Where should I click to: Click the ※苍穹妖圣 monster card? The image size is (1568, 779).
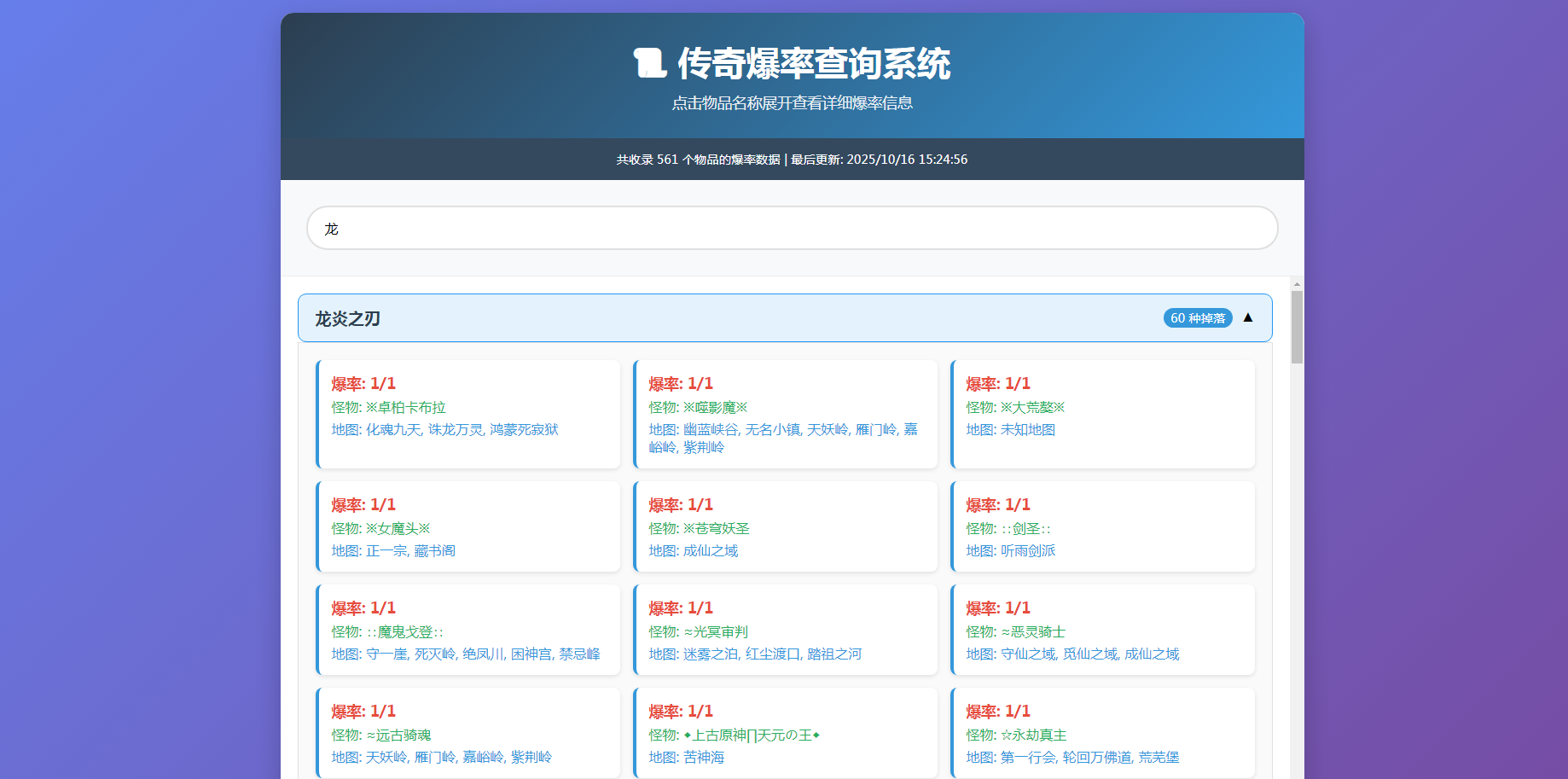pos(786,526)
